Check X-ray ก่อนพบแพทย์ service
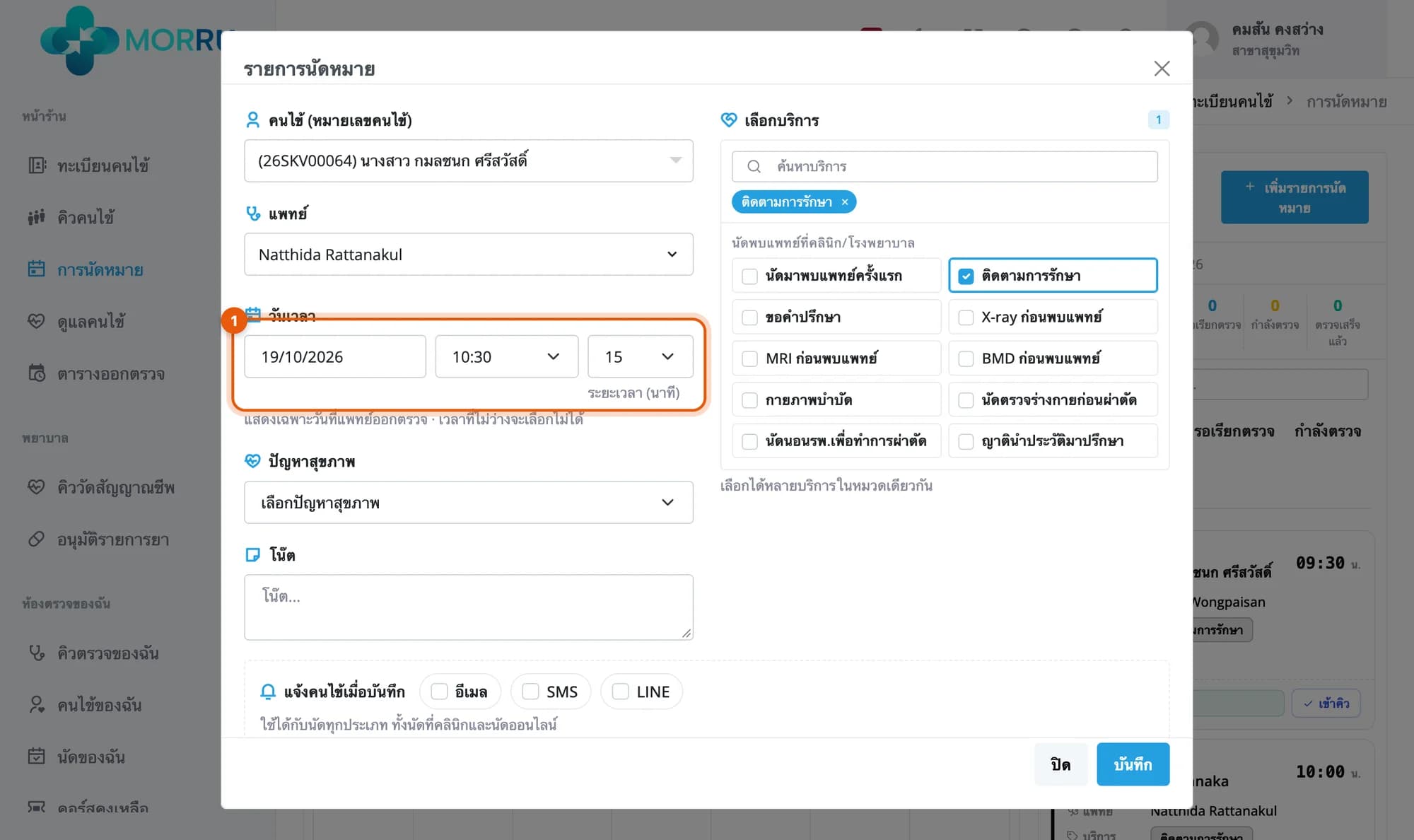Image resolution: width=1414 pixels, height=840 pixels. tap(966, 317)
